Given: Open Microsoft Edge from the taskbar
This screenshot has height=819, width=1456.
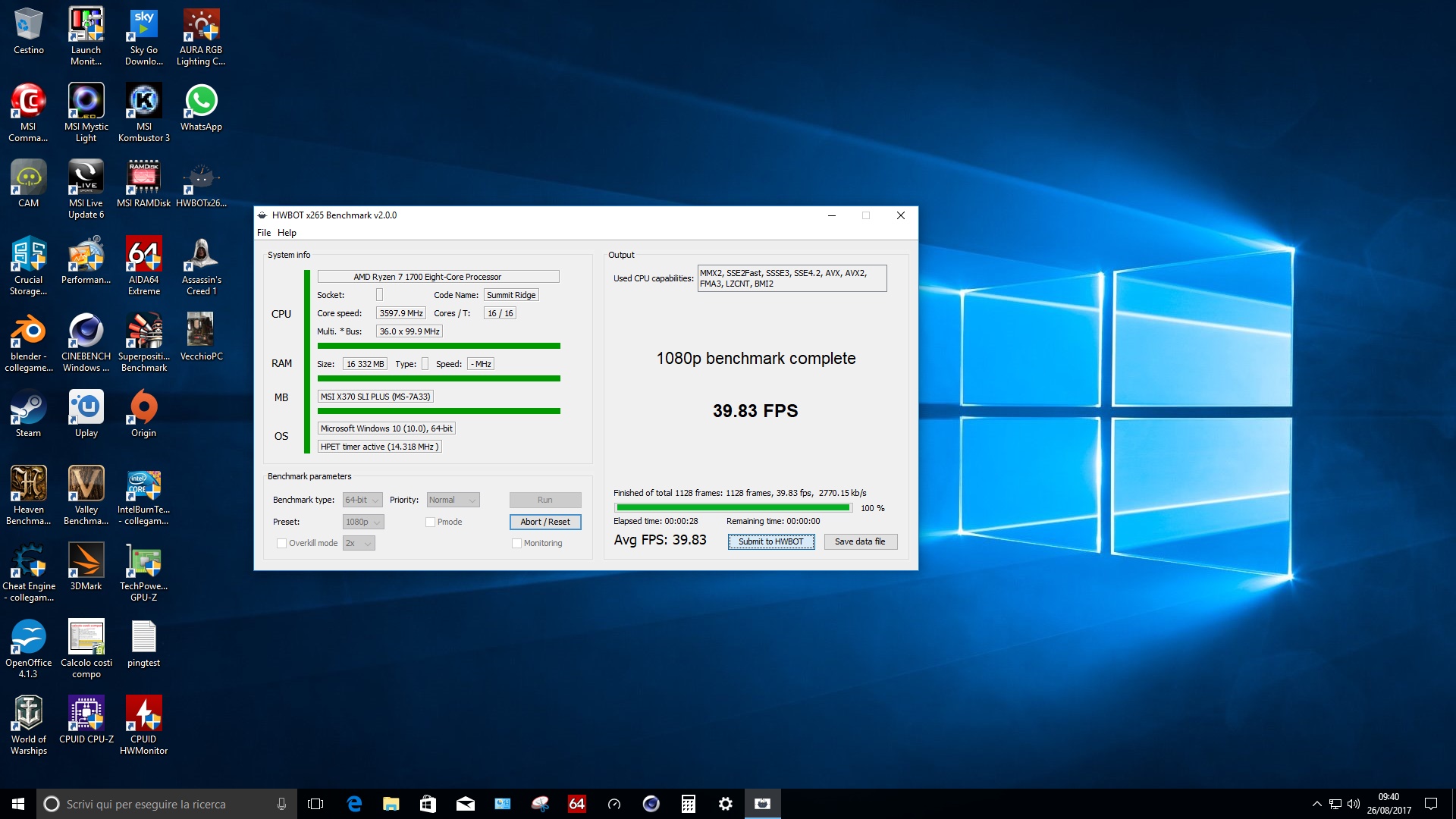Looking at the screenshot, I should pos(353,804).
